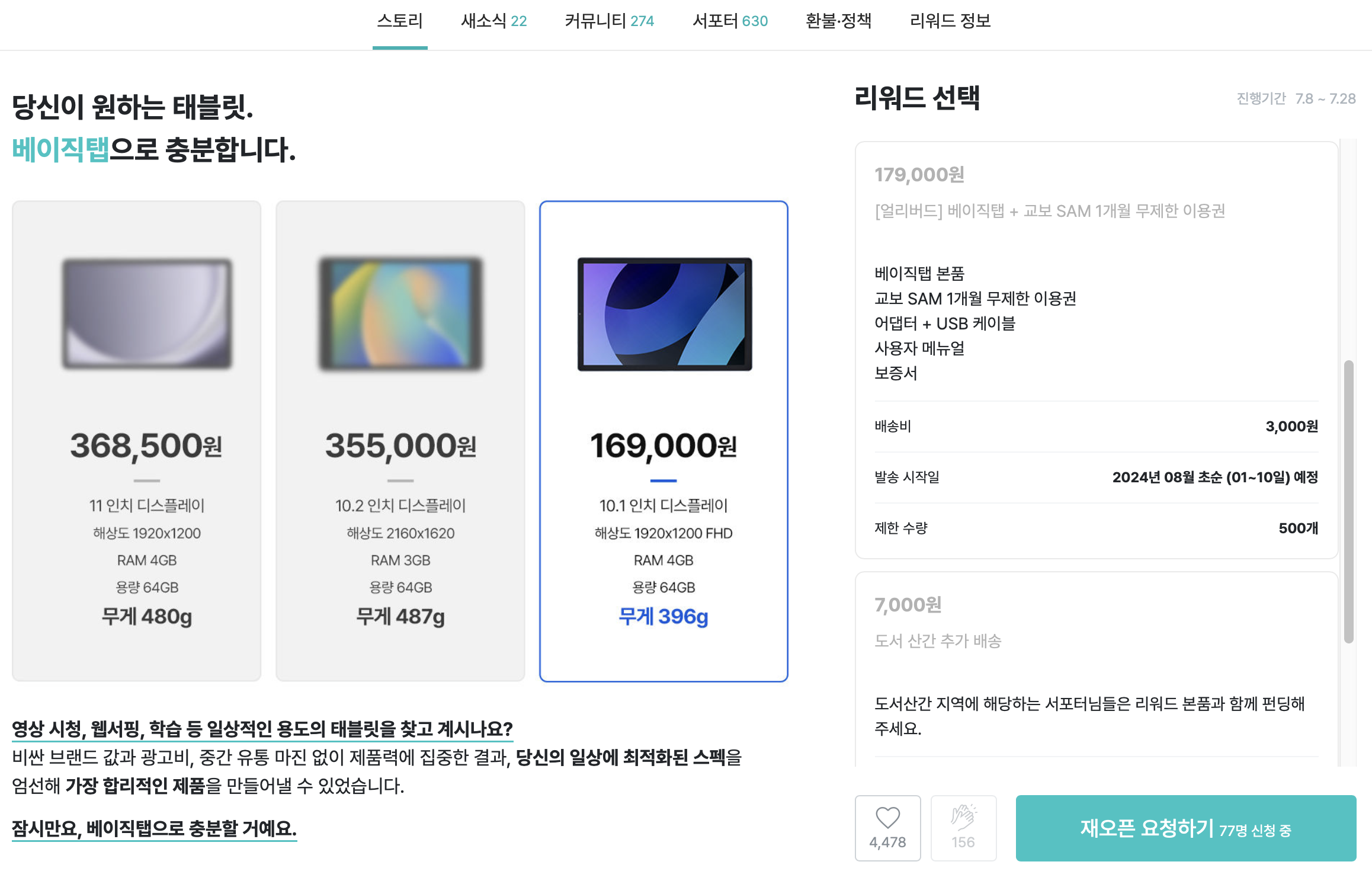
Task: Open the 커뮤니티 274 tab
Action: coord(609,21)
